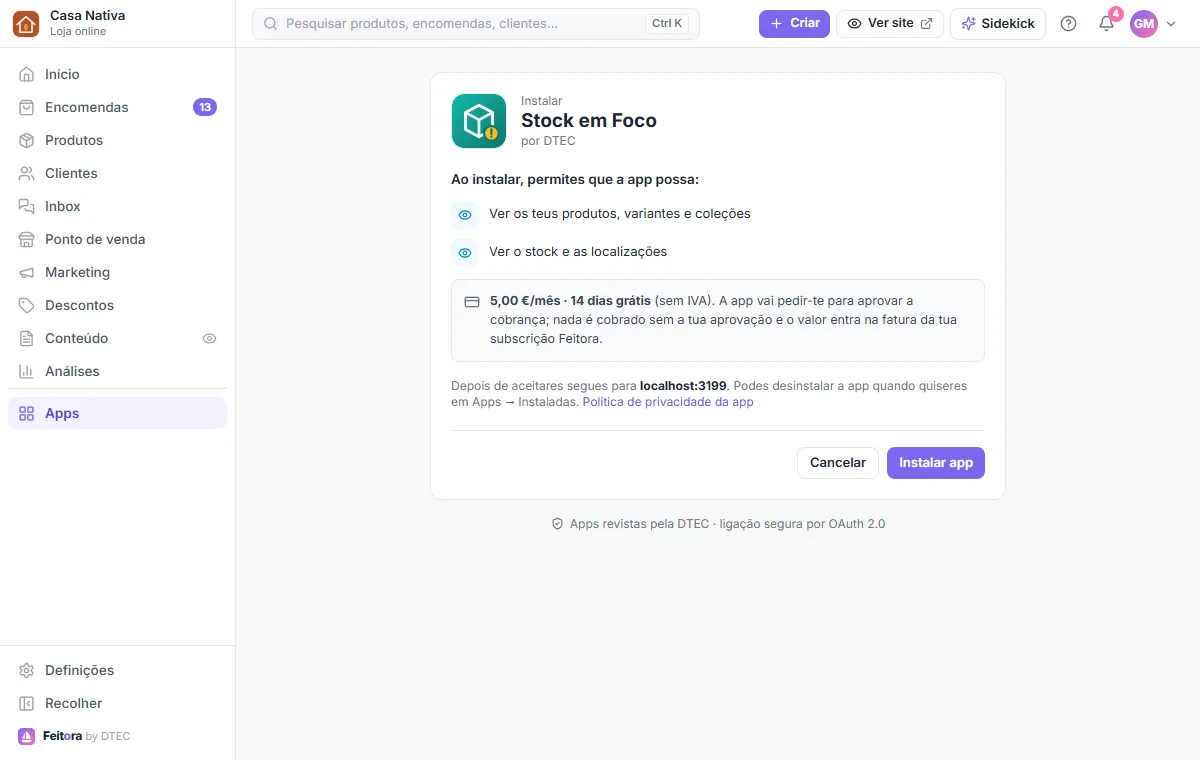Click the Clientes people icon

tap(27, 173)
